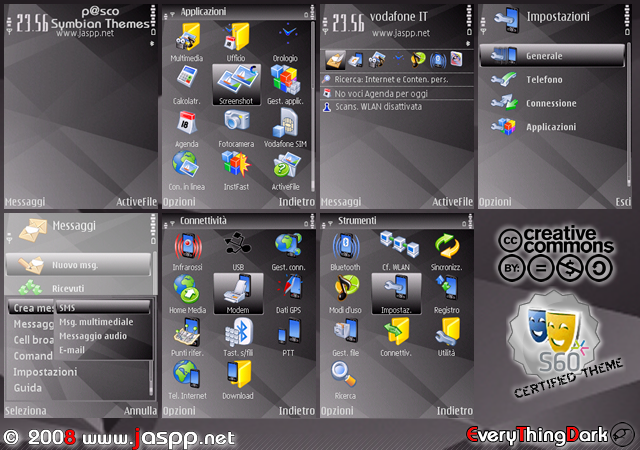Image resolution: width=640 pixels, height=450 pixels.
Task: Open Tast. s/fili Bluetooth keyboard icon
Action: 239,332
